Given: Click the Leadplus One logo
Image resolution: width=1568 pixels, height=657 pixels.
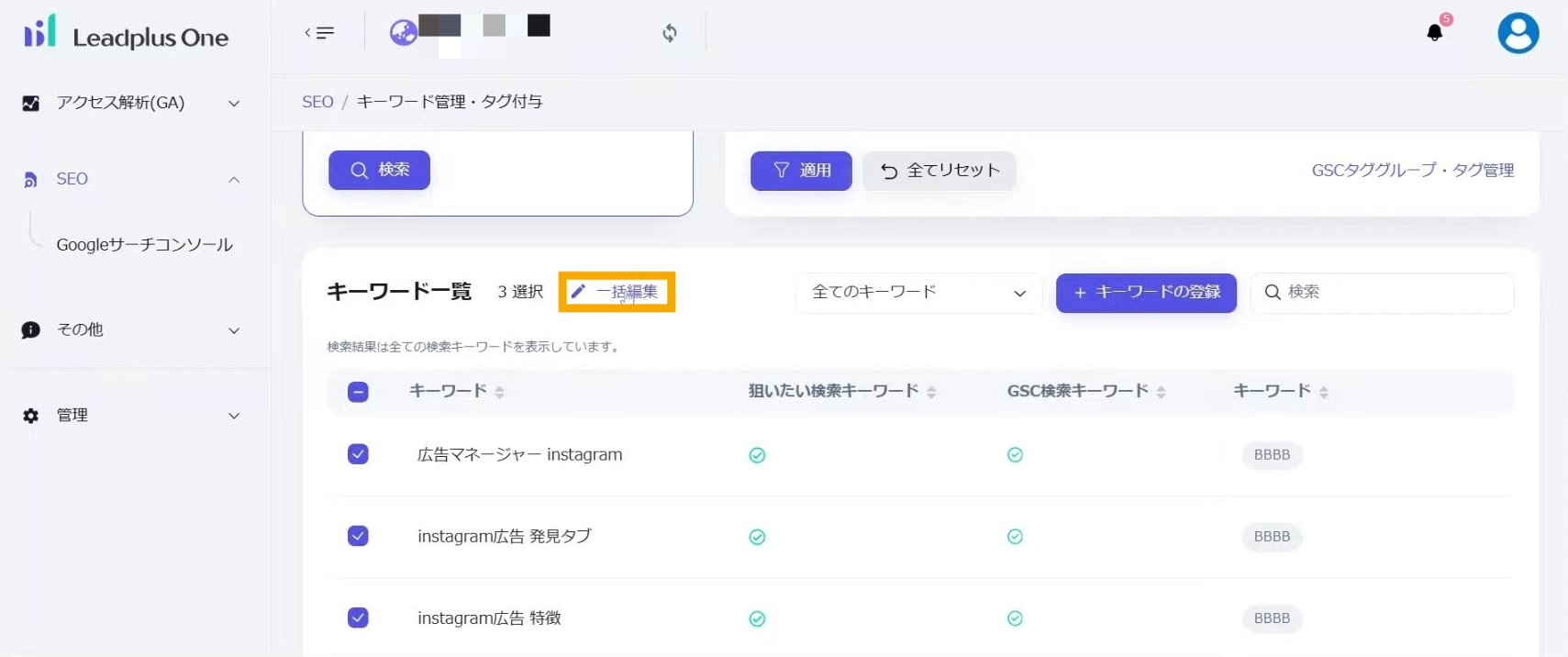Looking at the screenshot, I should click(x=127, y=34).
